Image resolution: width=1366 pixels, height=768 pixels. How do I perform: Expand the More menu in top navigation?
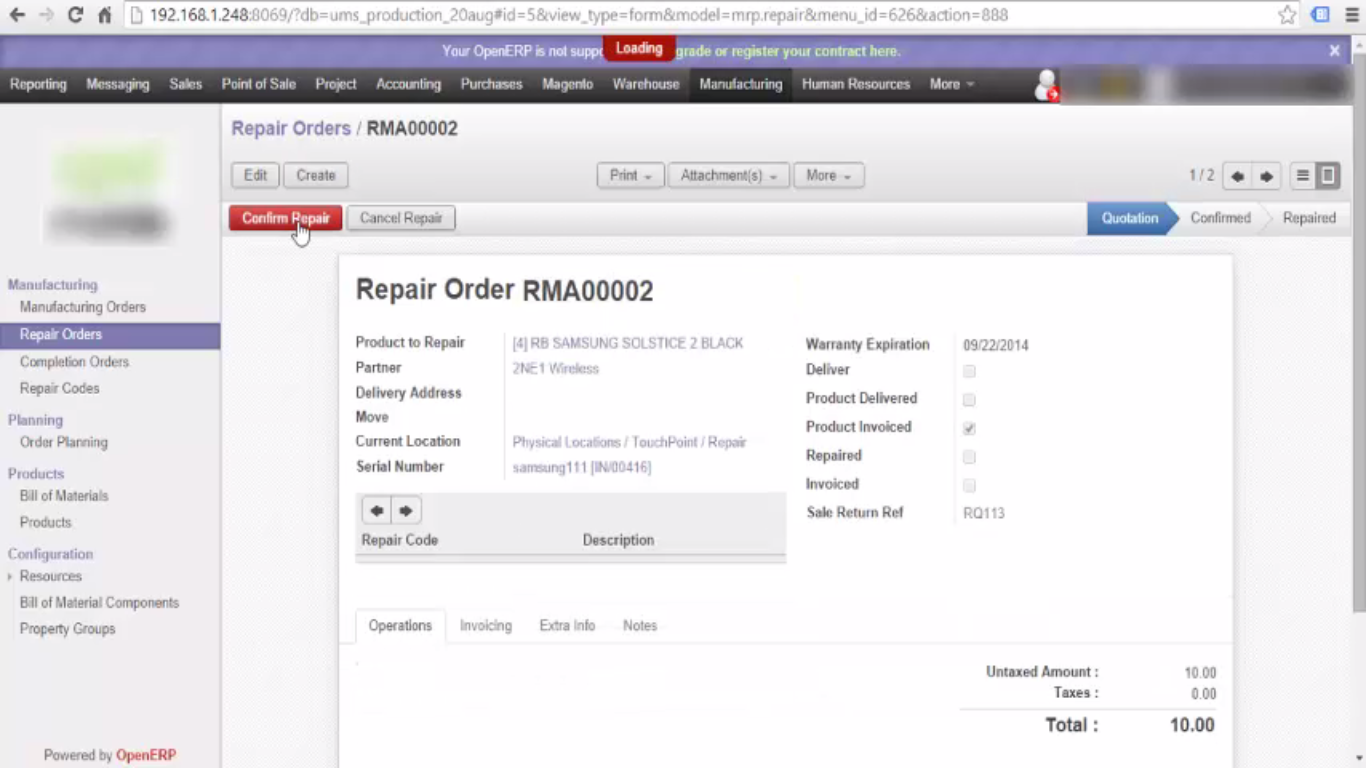tap(951, 84)
